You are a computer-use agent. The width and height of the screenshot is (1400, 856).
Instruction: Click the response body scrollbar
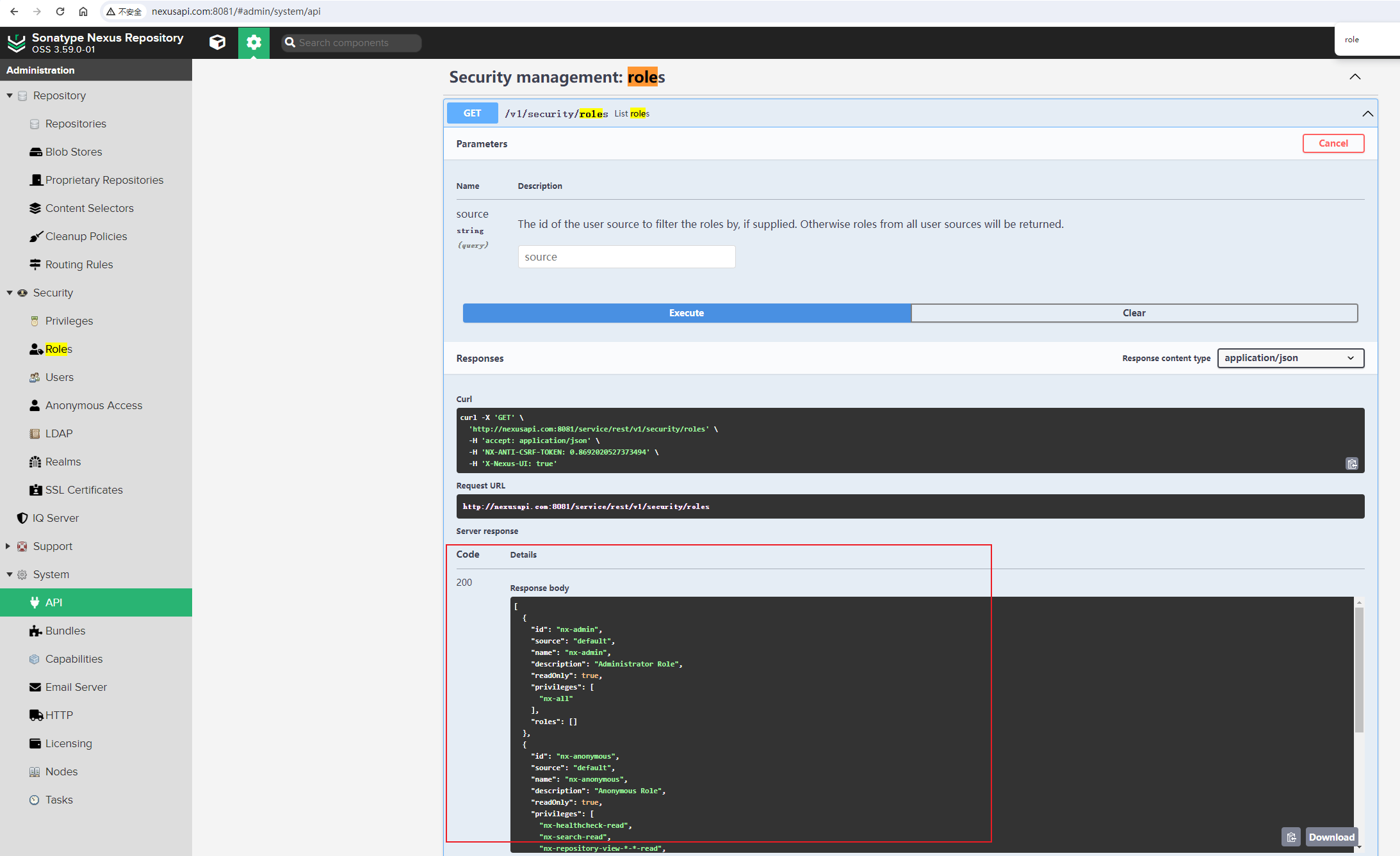tap(1359, 669)
